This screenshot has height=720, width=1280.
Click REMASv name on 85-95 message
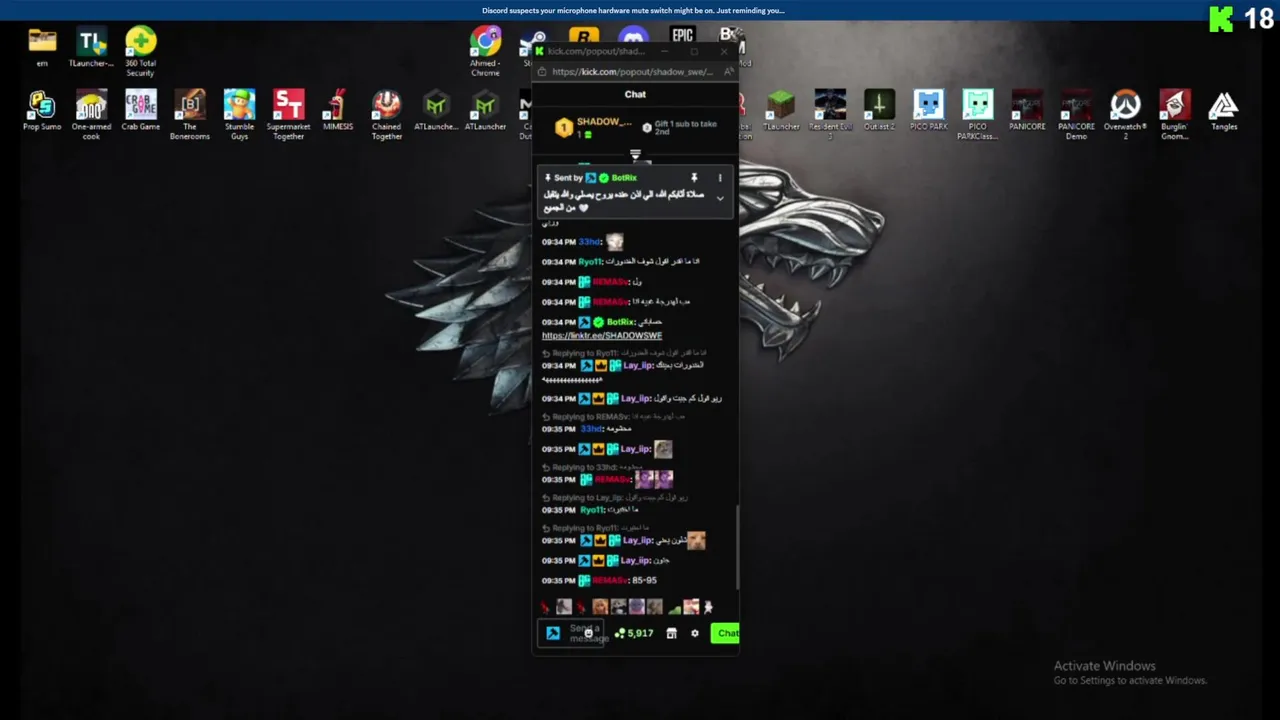pyautogui.click(x=610, y=581)
